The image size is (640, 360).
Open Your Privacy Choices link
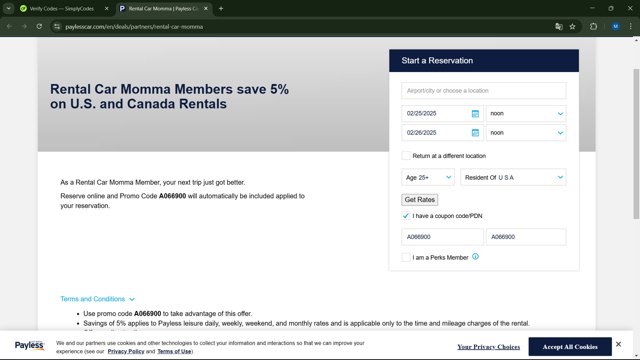coord(489,347)
